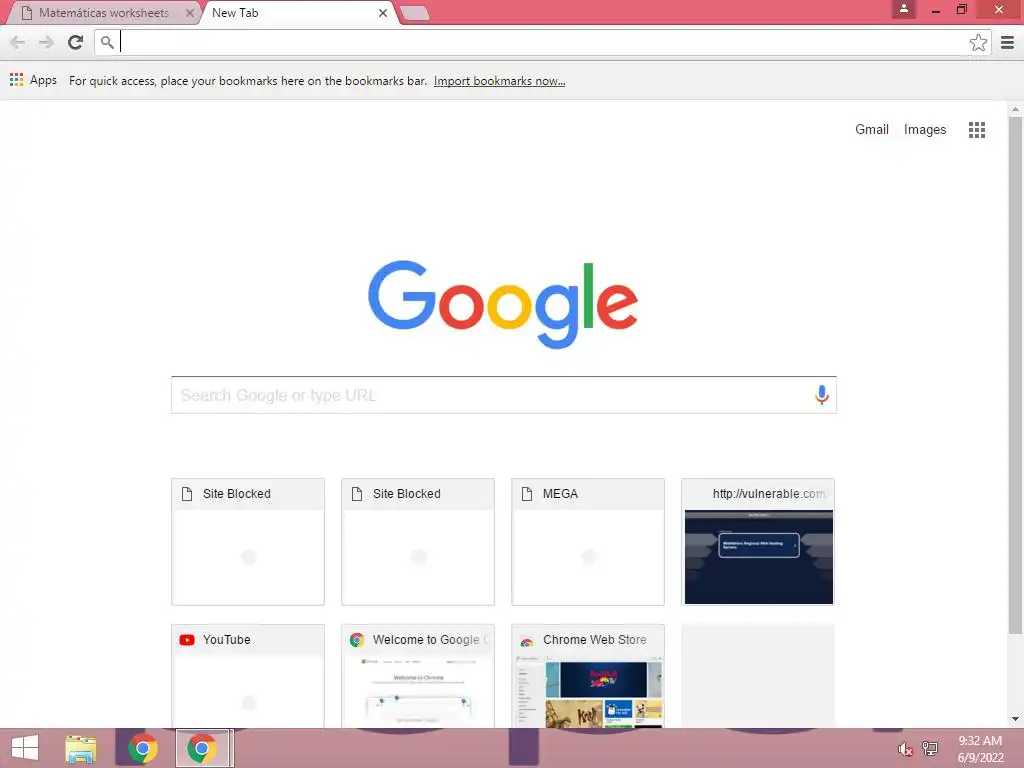Click the Chrome Web Store favicon
The height and width of the screenshot is (768, 1024).
click(526, 640)
